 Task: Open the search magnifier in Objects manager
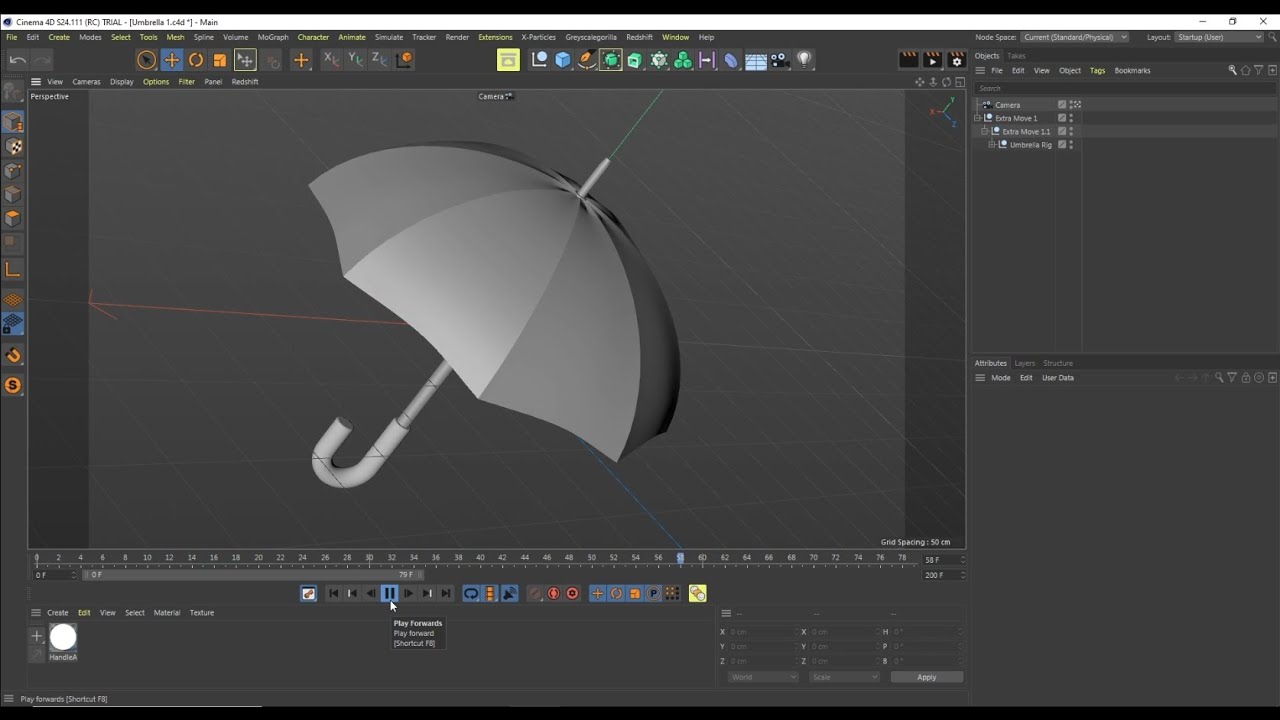[1232, 71]
